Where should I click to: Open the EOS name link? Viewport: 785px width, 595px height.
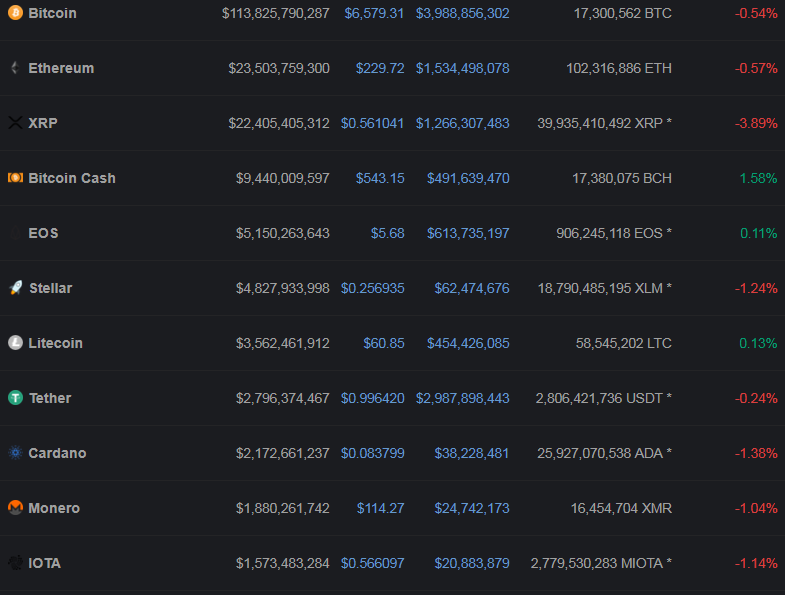click(43, 233)
